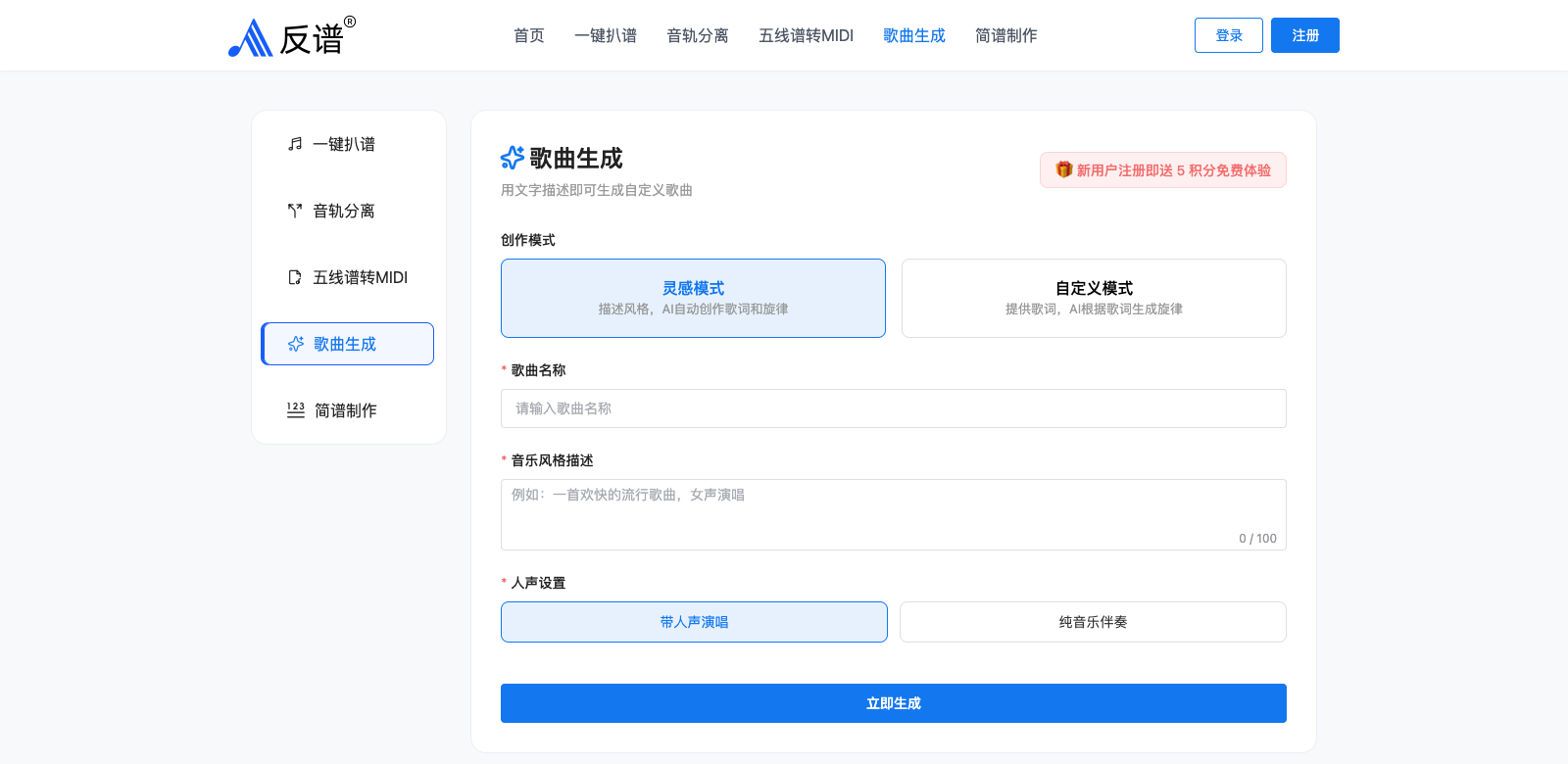Click the 登录 button

pos(1229,35)
